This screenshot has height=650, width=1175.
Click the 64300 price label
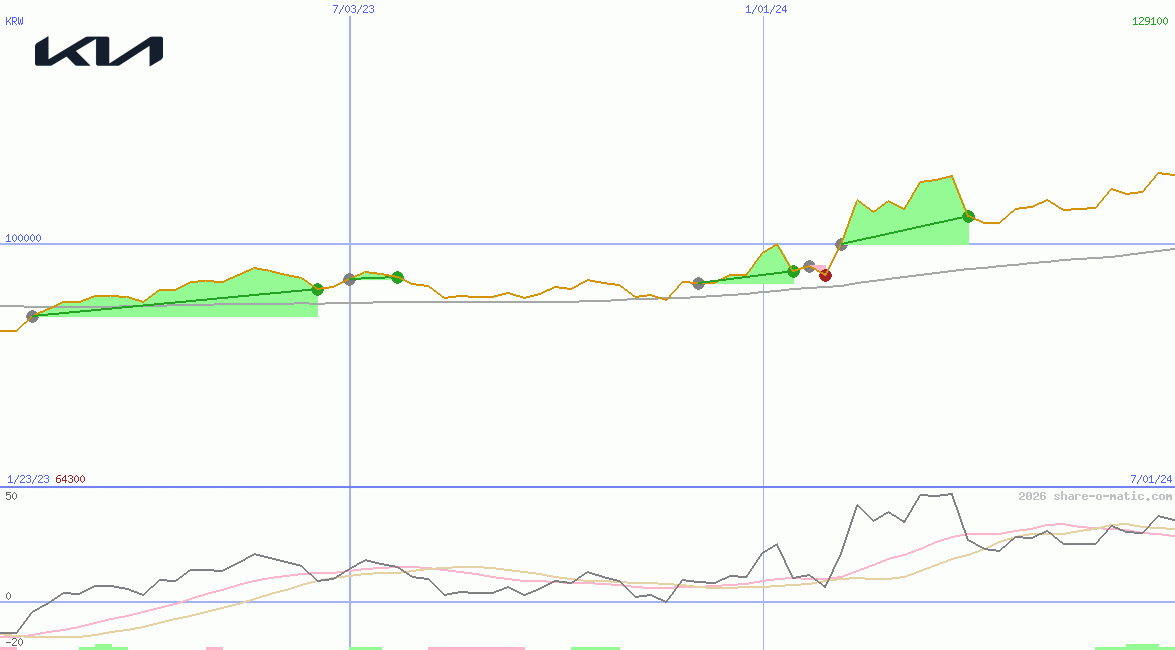[x=70, y=478]
